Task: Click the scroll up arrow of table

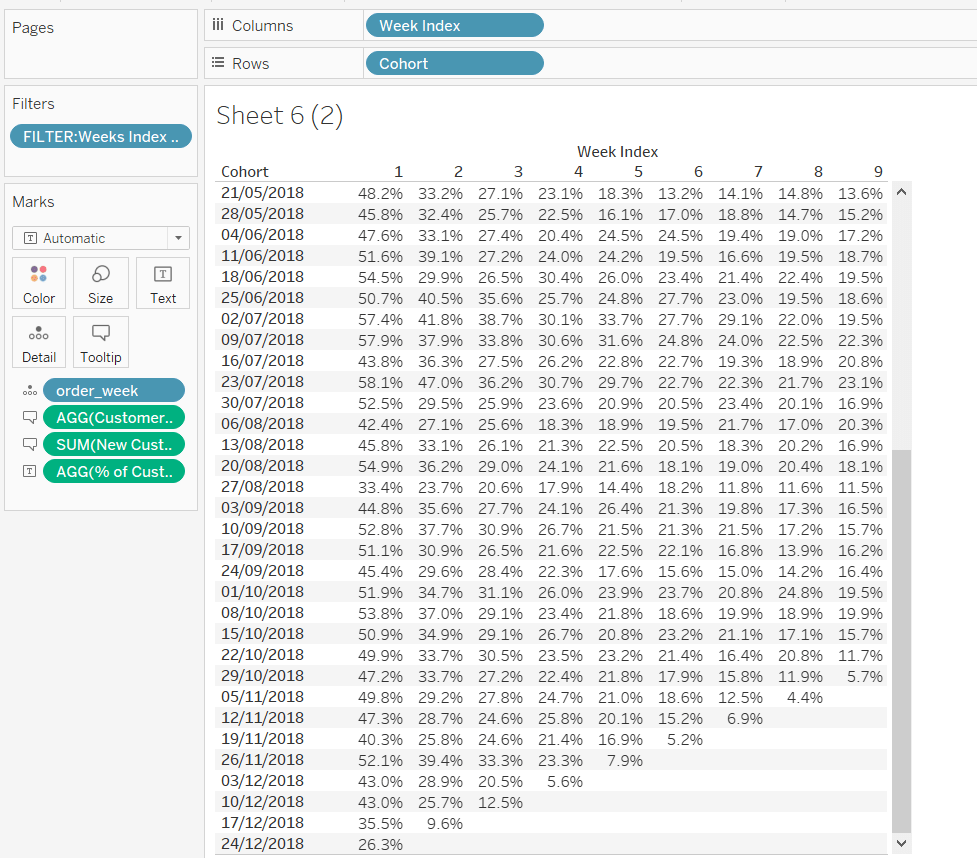Action: [901, 191]
